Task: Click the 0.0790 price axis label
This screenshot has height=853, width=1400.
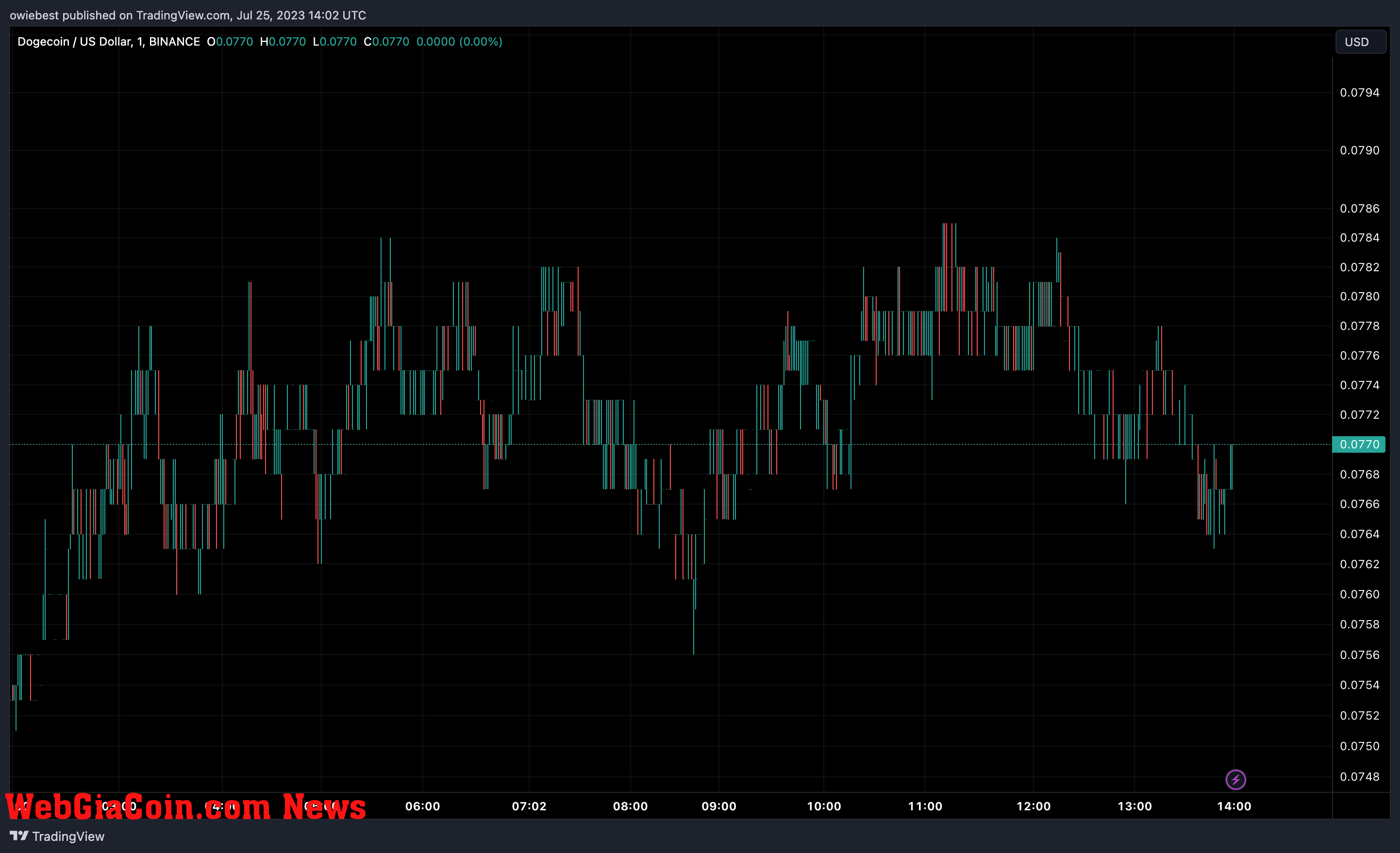Action: click(x=1359, y=150)
